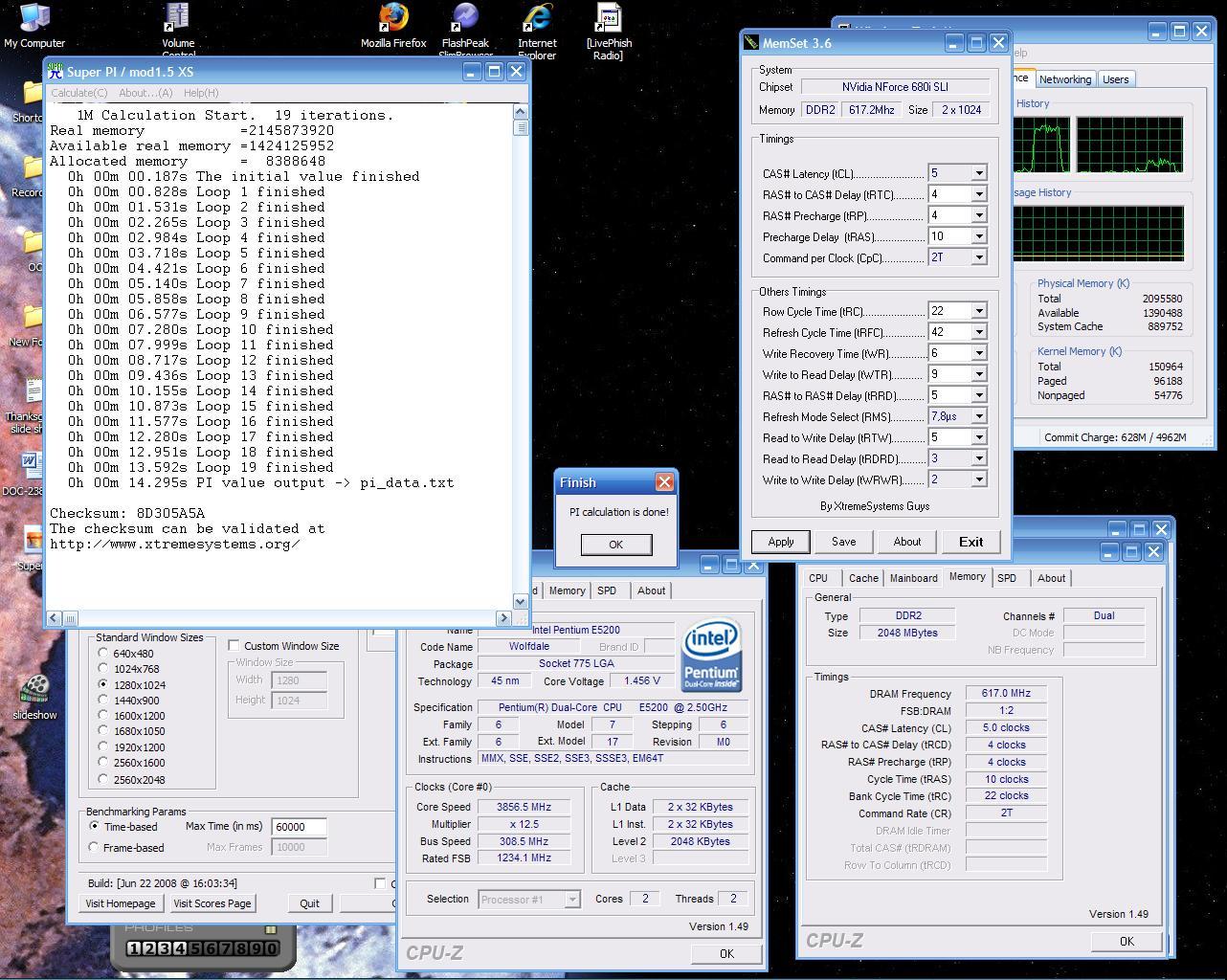
Task: Open RAS# Precharge (tRP) dropdown
Action: pos(978,215)
